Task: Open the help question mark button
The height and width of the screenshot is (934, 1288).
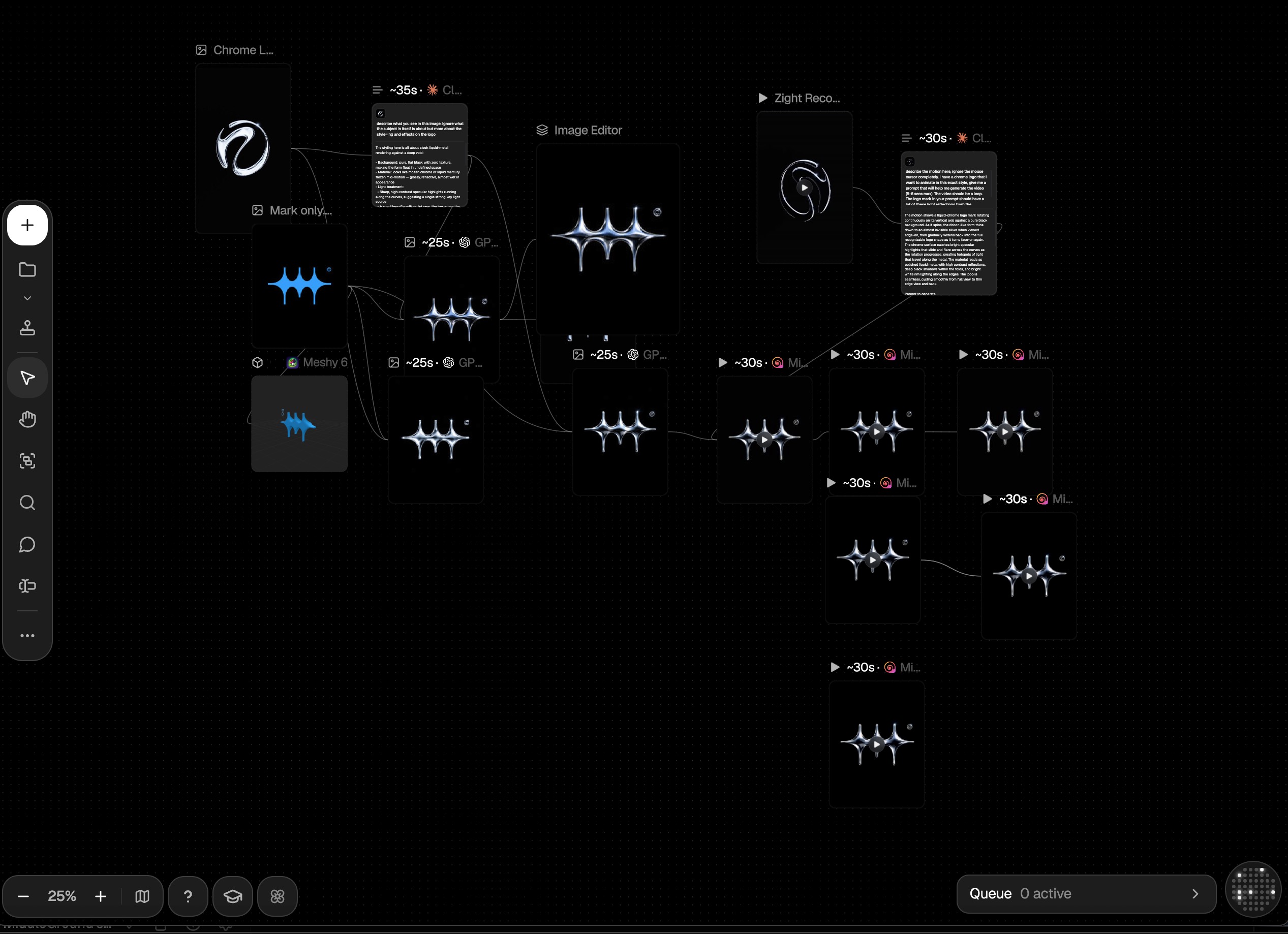Action: point(188,896)
